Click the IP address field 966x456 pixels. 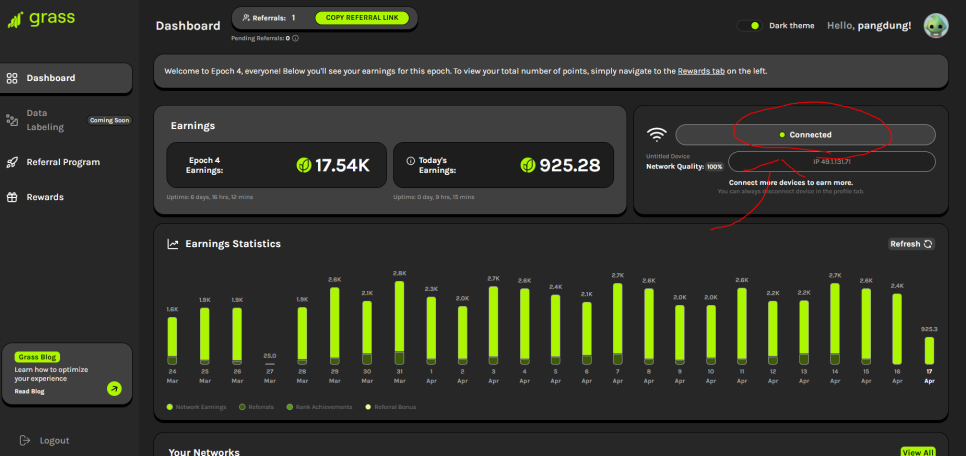pyautogui.click(x=832, y=161)
